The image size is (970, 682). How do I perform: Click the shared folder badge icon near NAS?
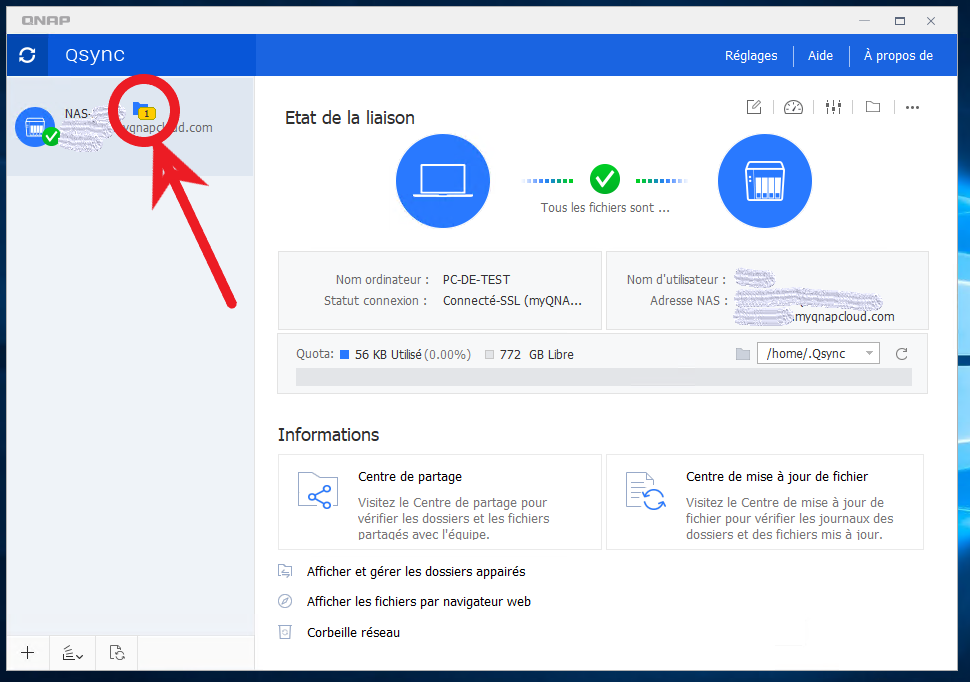143,109
